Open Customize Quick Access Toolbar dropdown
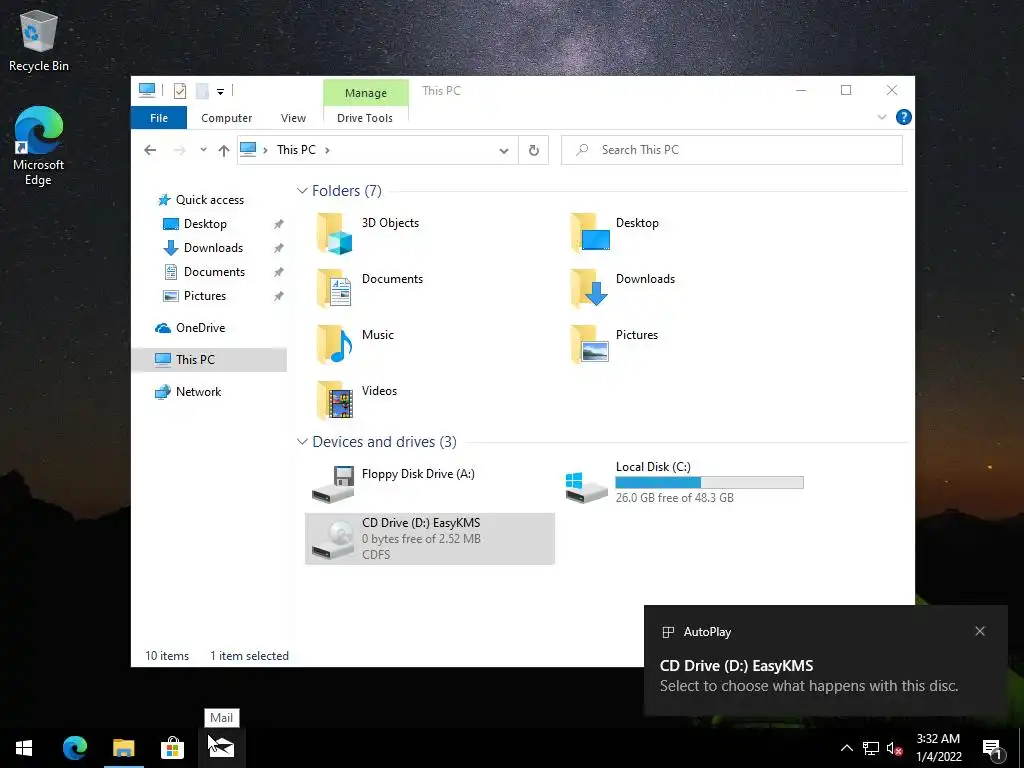 click(221, 91)
